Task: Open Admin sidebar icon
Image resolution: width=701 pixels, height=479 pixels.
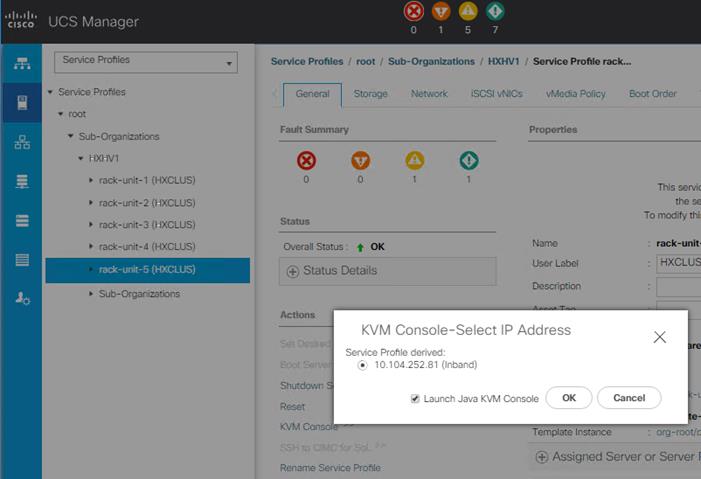Action: [x=22, y=298]
